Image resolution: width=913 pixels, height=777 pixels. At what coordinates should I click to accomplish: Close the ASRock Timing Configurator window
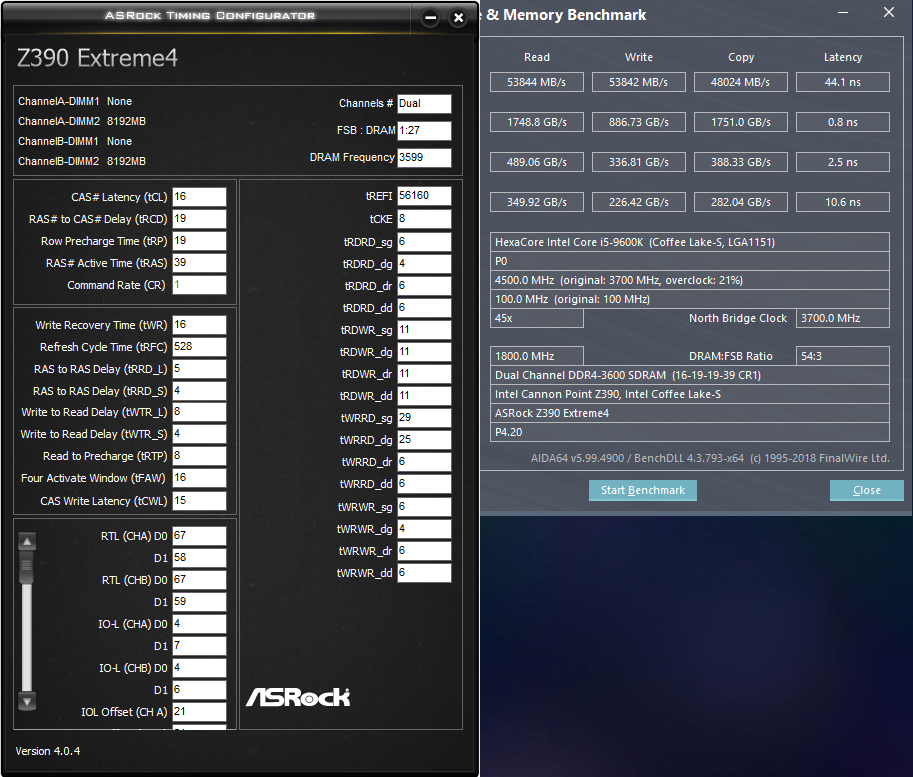pyautogui.click(x=458, y=17)
